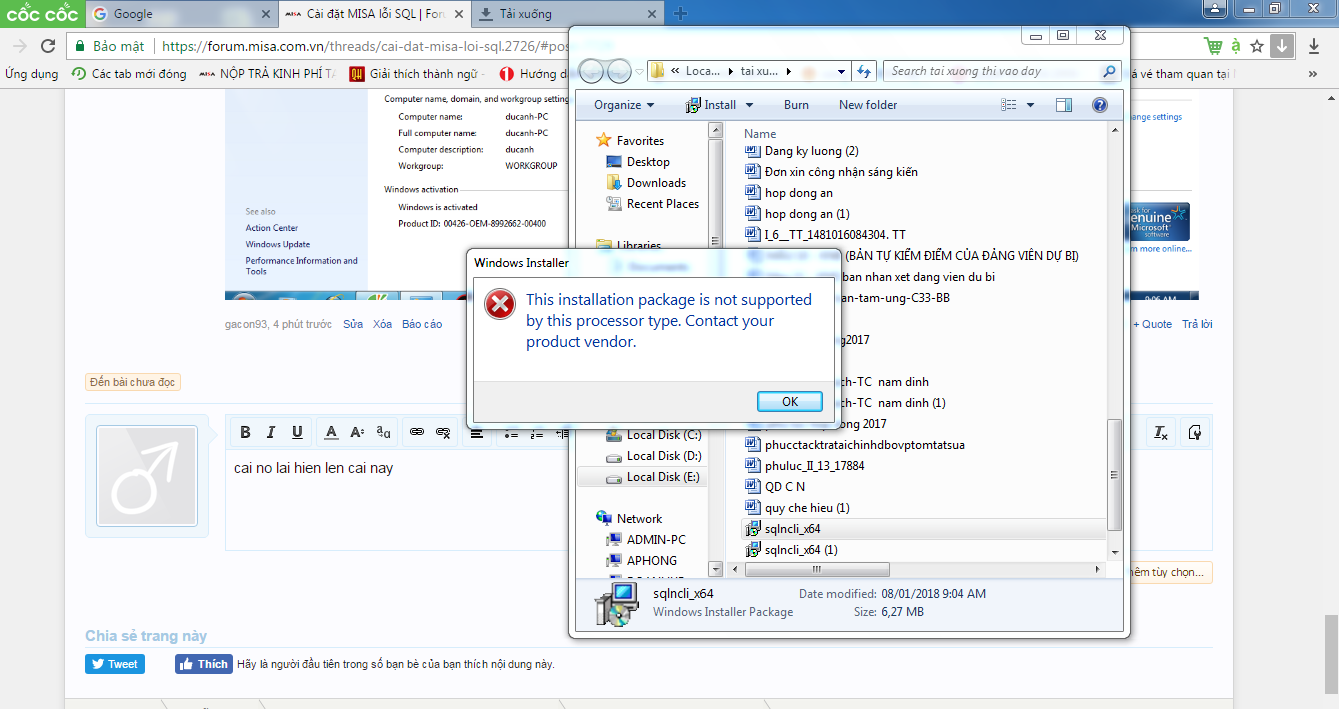Open a new browser tab
Screen dimensions: 1339x709
681,14
